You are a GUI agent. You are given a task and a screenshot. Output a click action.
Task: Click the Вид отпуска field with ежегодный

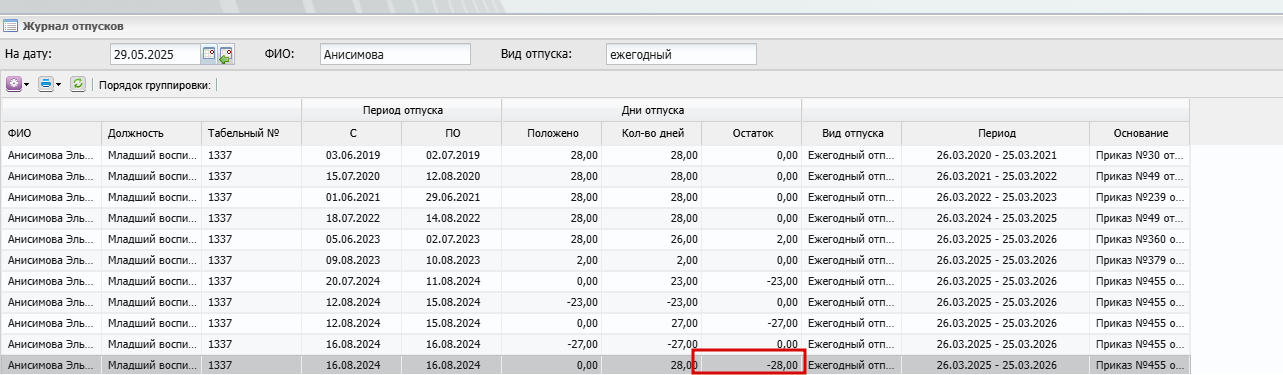pos(681,54)
